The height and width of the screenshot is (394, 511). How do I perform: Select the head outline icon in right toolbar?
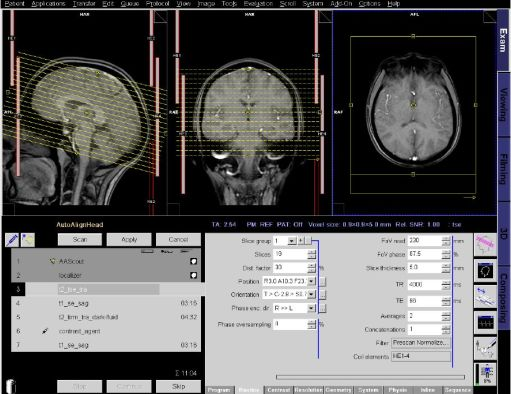pyautogui.click(x=485, y=270)
